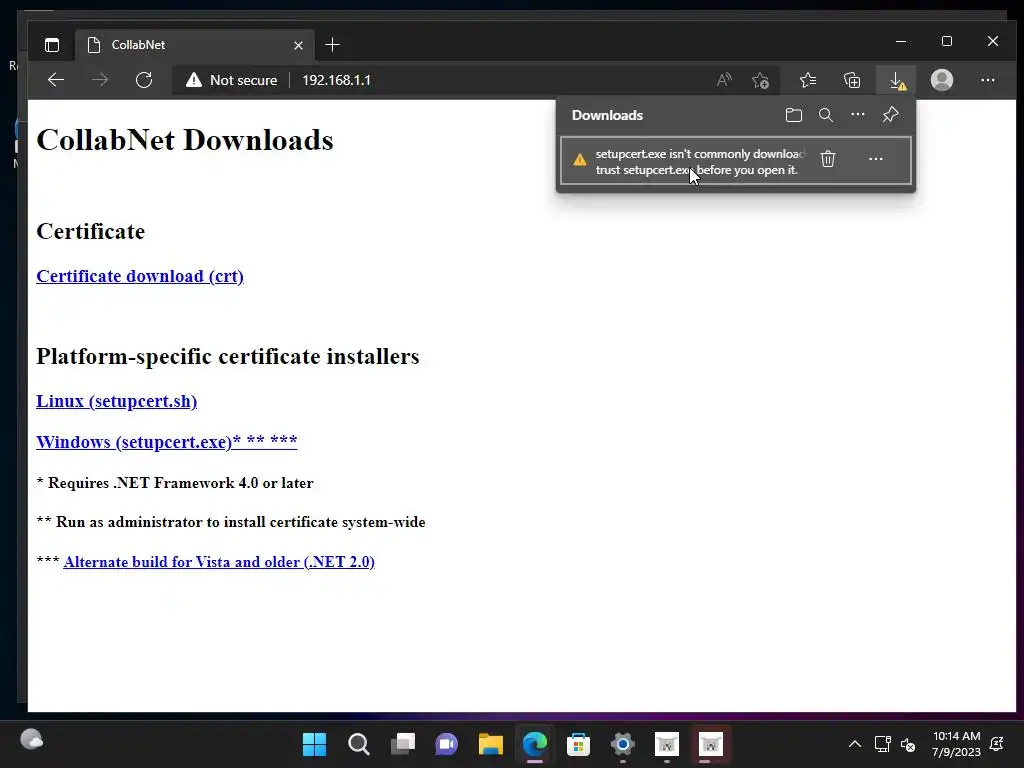This screenshot has height=768, width=1024.
Task: Switch to the CollabNet tab
Action: 195,44
